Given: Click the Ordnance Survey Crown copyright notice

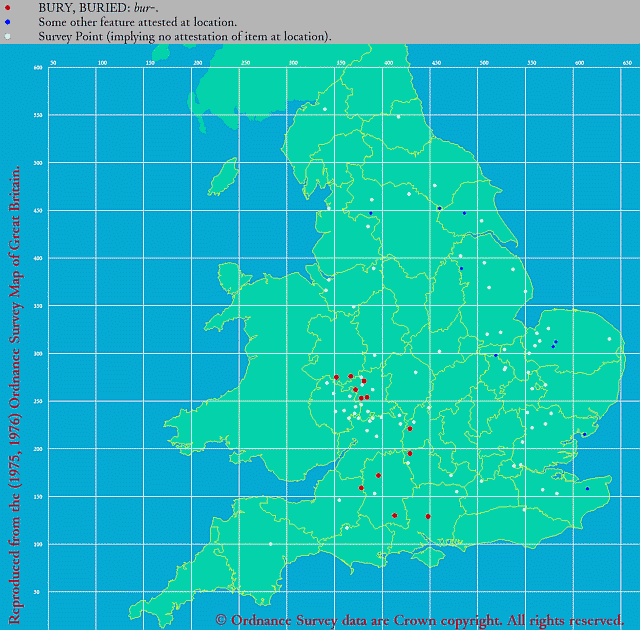Looking at the screenshot, I should click(420, 620).
